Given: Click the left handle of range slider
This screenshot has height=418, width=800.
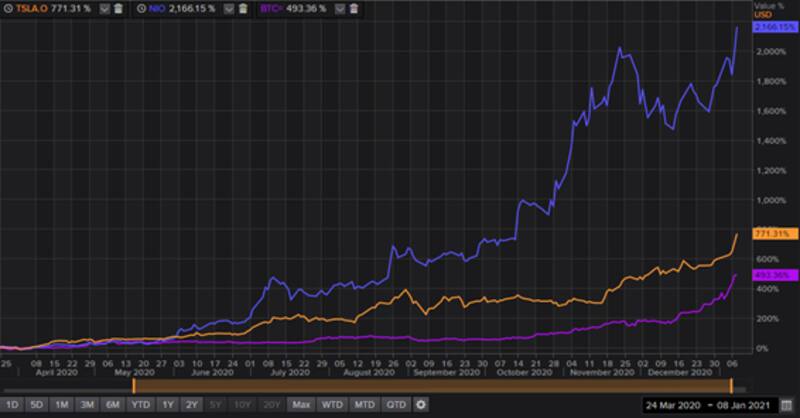Looking at the screenshot, I should [133, 386].
